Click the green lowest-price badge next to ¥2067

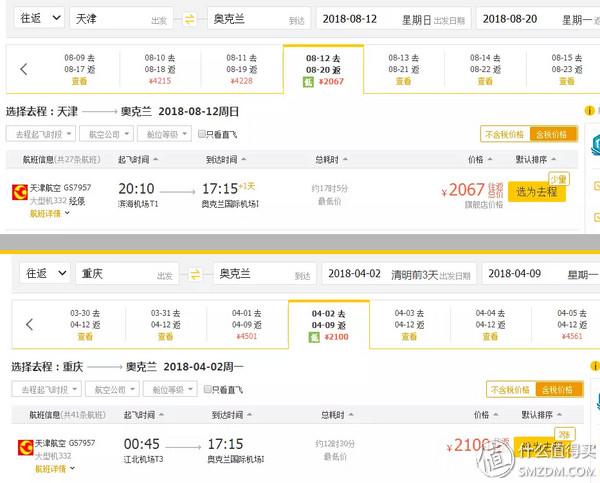click(308, 82)
